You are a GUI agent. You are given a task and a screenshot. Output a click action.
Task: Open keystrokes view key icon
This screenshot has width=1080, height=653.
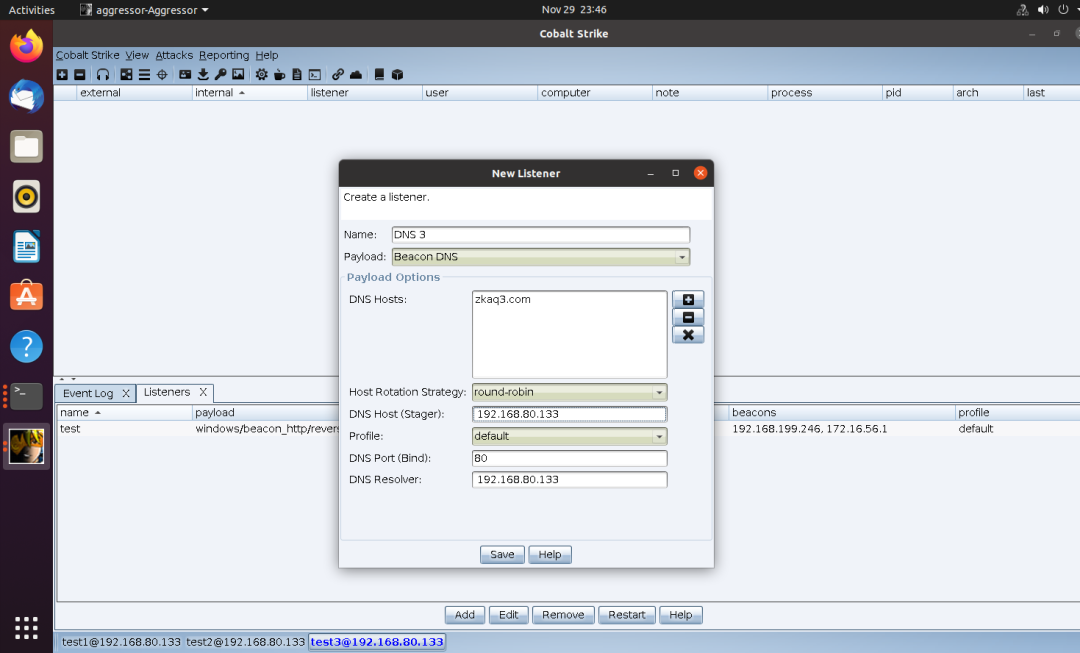point(220,74)
